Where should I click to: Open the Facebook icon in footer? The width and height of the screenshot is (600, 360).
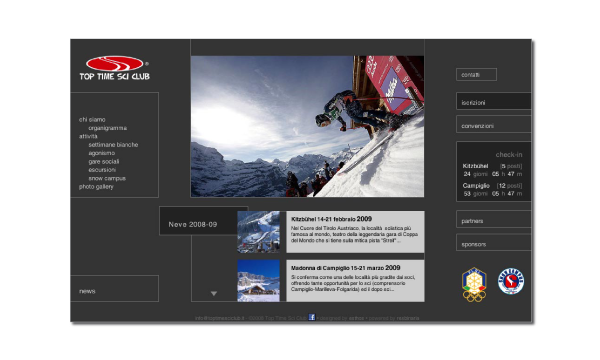point(312,317)
